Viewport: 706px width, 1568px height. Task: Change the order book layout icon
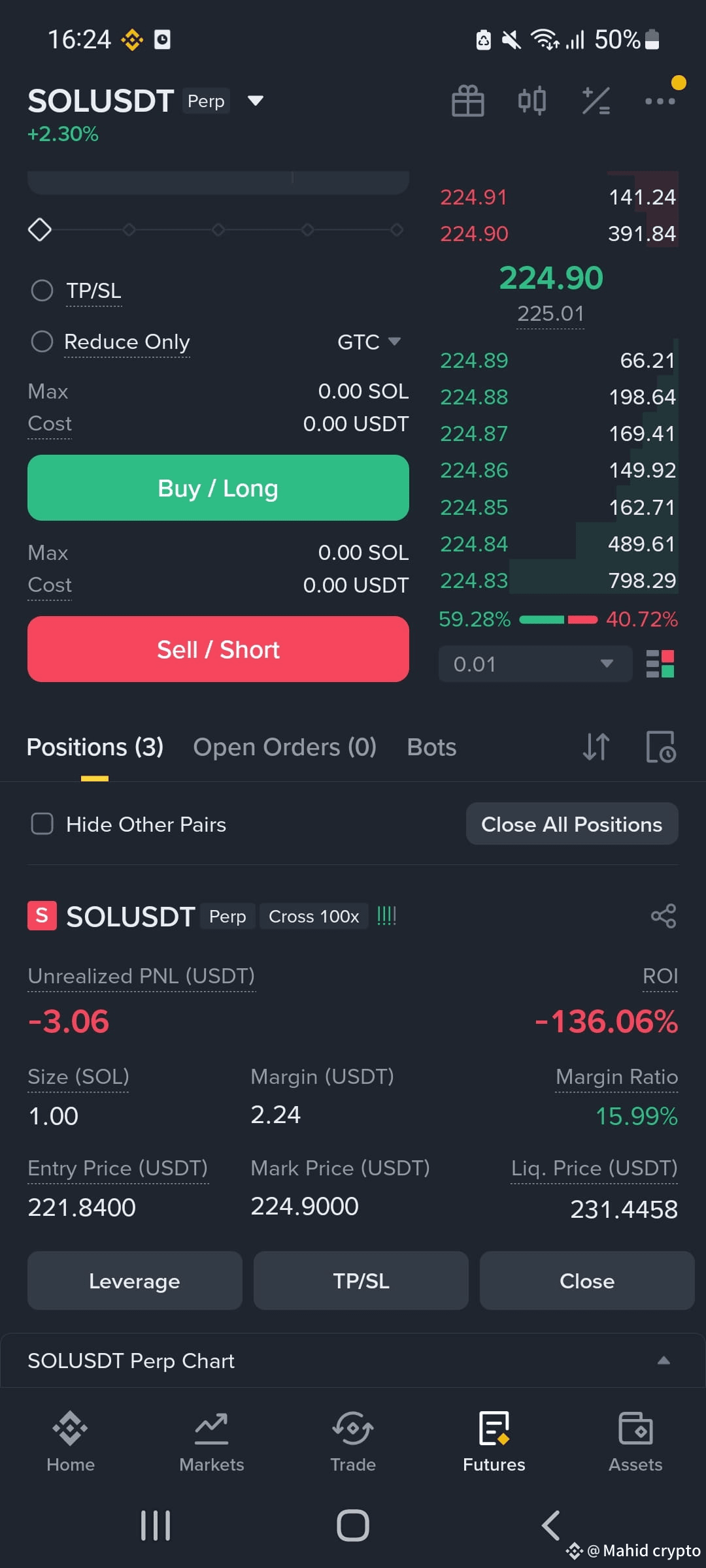(x=660, y=664)
